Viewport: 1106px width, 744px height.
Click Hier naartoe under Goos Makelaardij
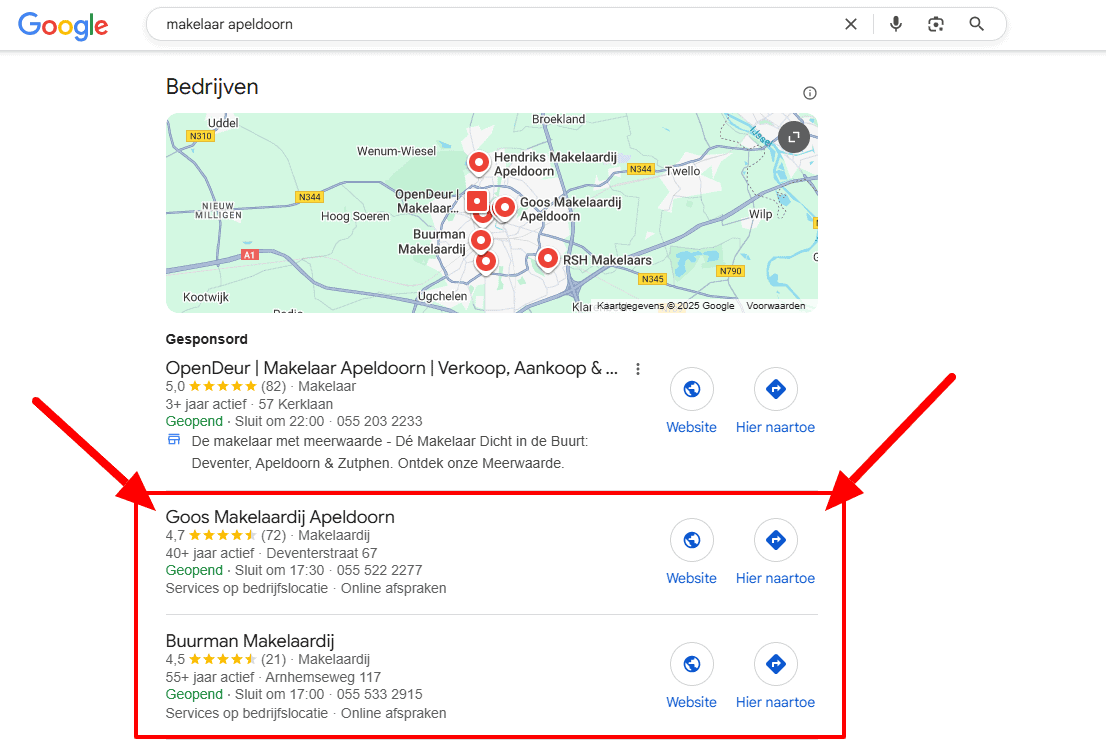coord(775,577)
